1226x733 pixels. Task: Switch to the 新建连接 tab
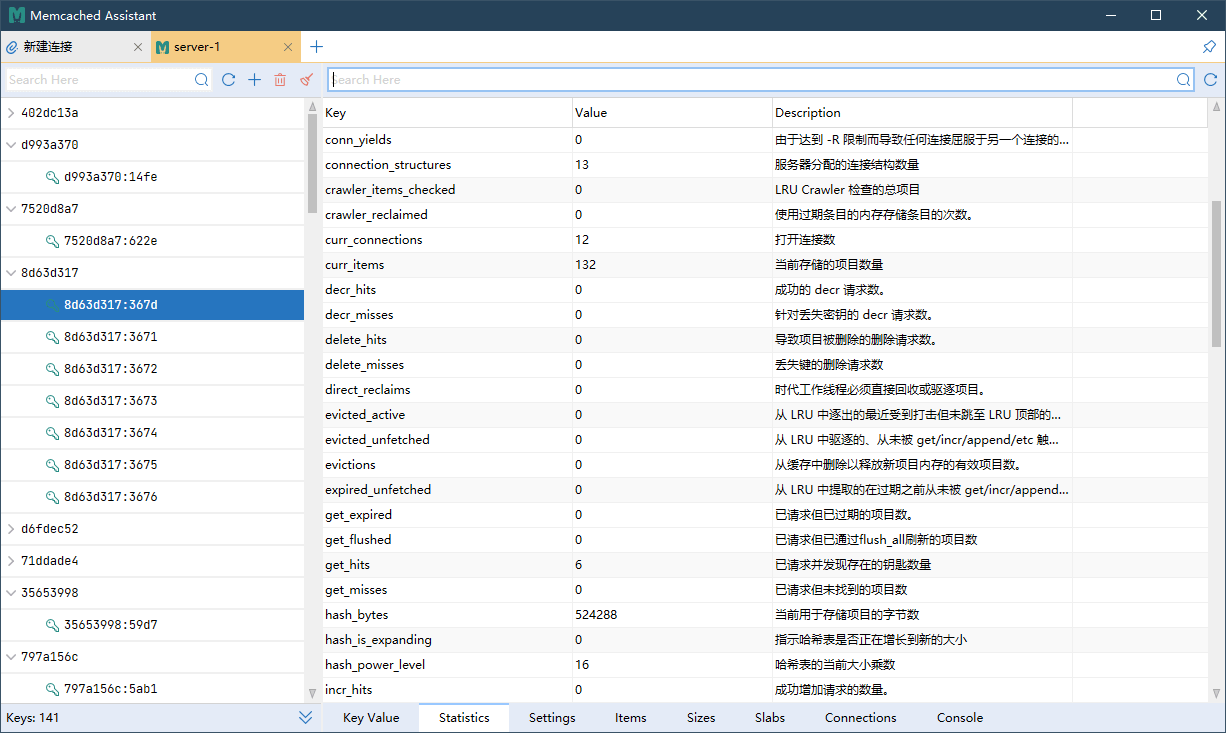point(75,47)
